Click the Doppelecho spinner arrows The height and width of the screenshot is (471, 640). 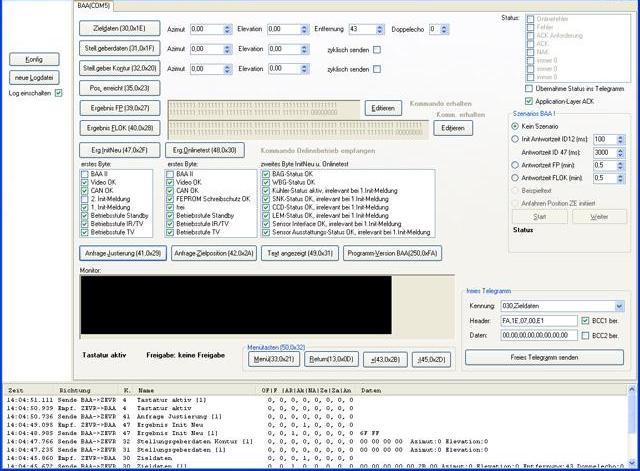click(x=444, y=29)
